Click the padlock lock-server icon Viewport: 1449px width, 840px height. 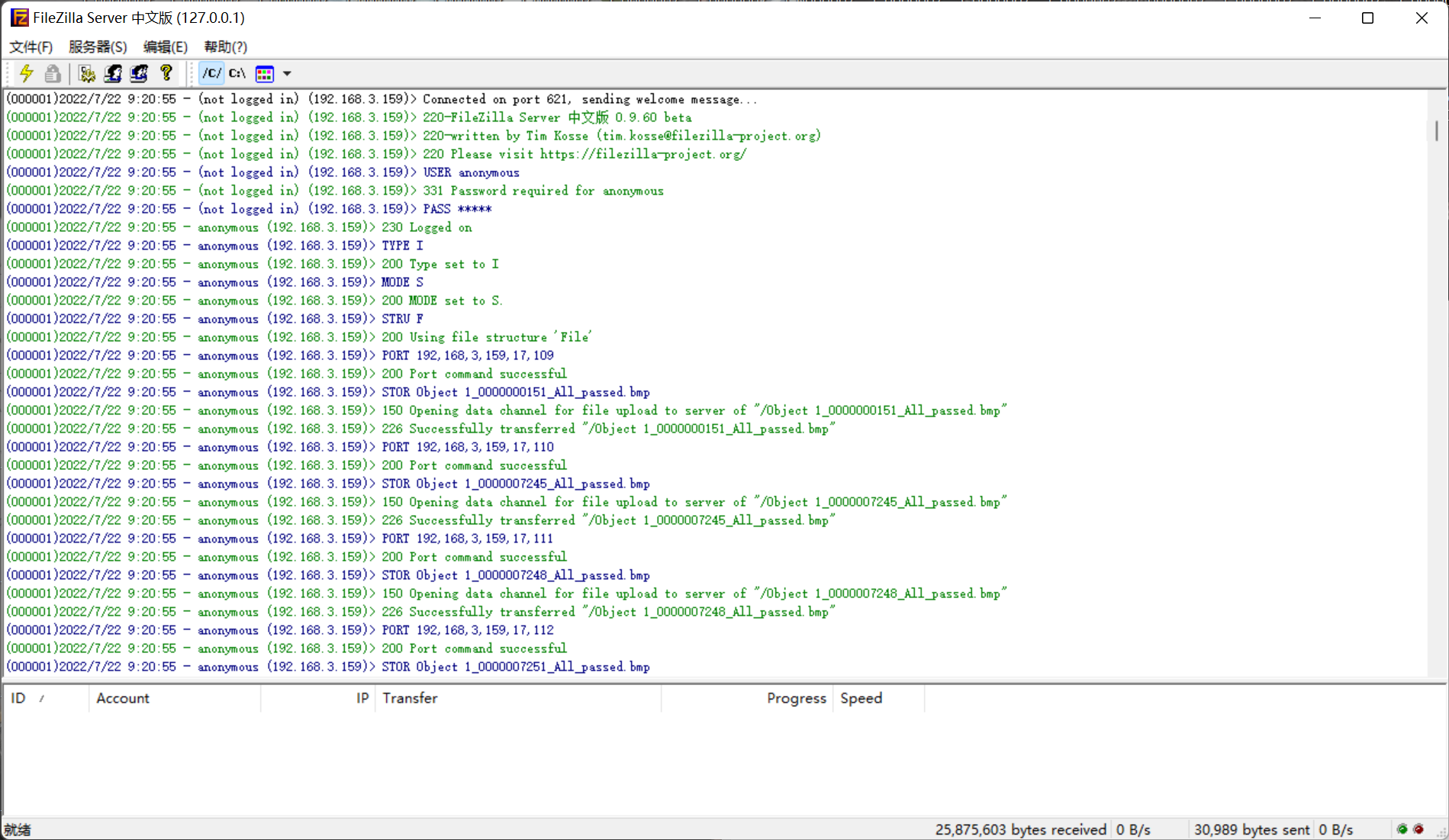click(52, 73)
